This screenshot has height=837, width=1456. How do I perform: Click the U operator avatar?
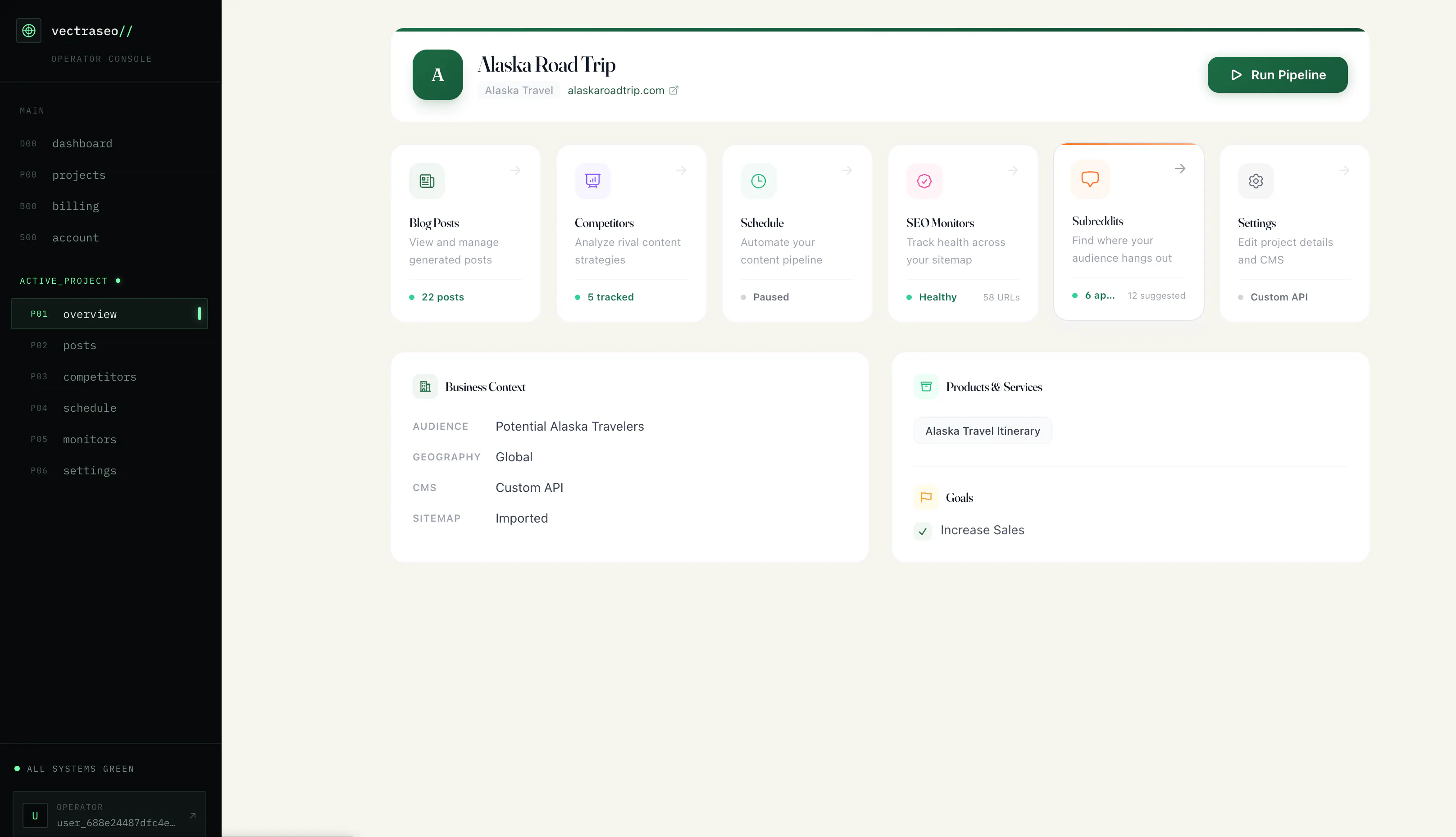[x=35, y=815]
